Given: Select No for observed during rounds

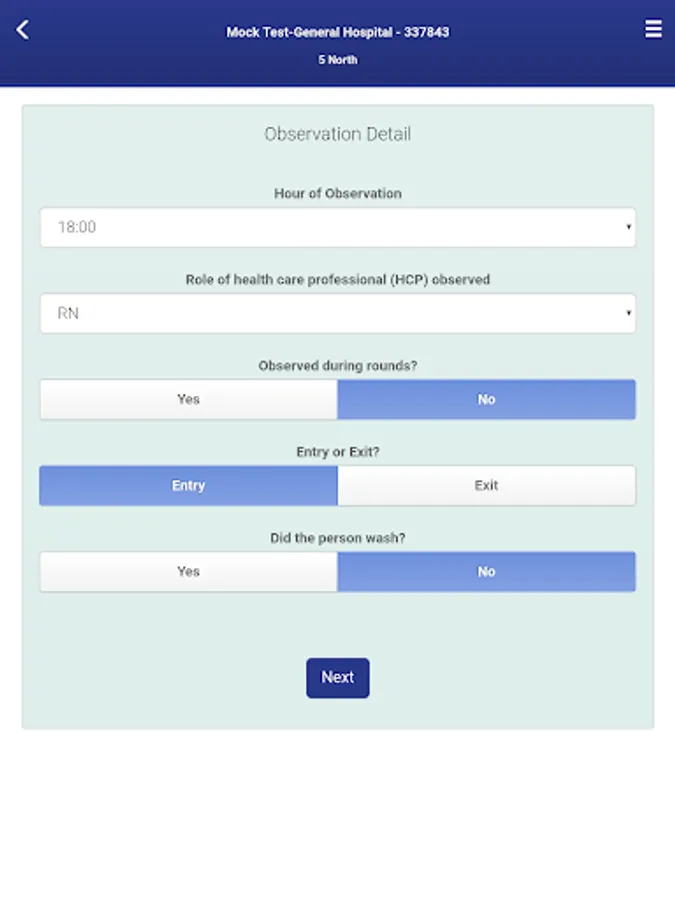Looking at the screenshot, I should click(486, 399).
